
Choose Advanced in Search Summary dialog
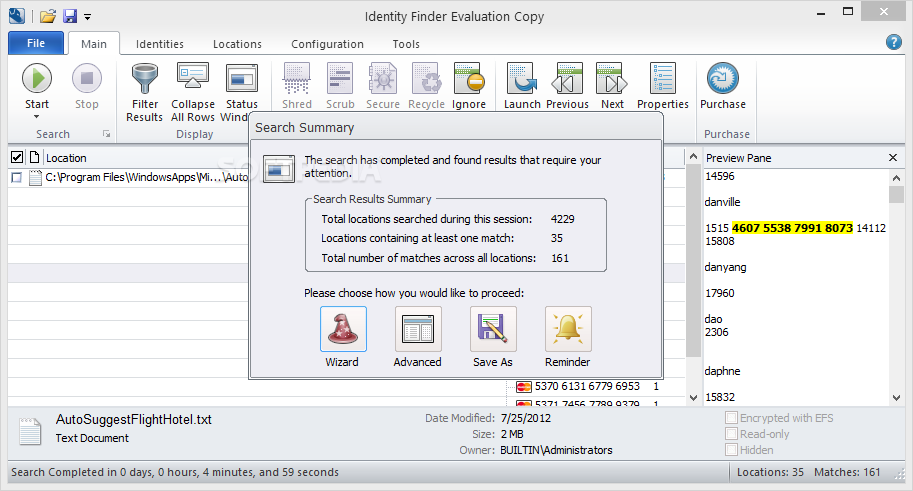pyautogui.click(x=418, y=329)
